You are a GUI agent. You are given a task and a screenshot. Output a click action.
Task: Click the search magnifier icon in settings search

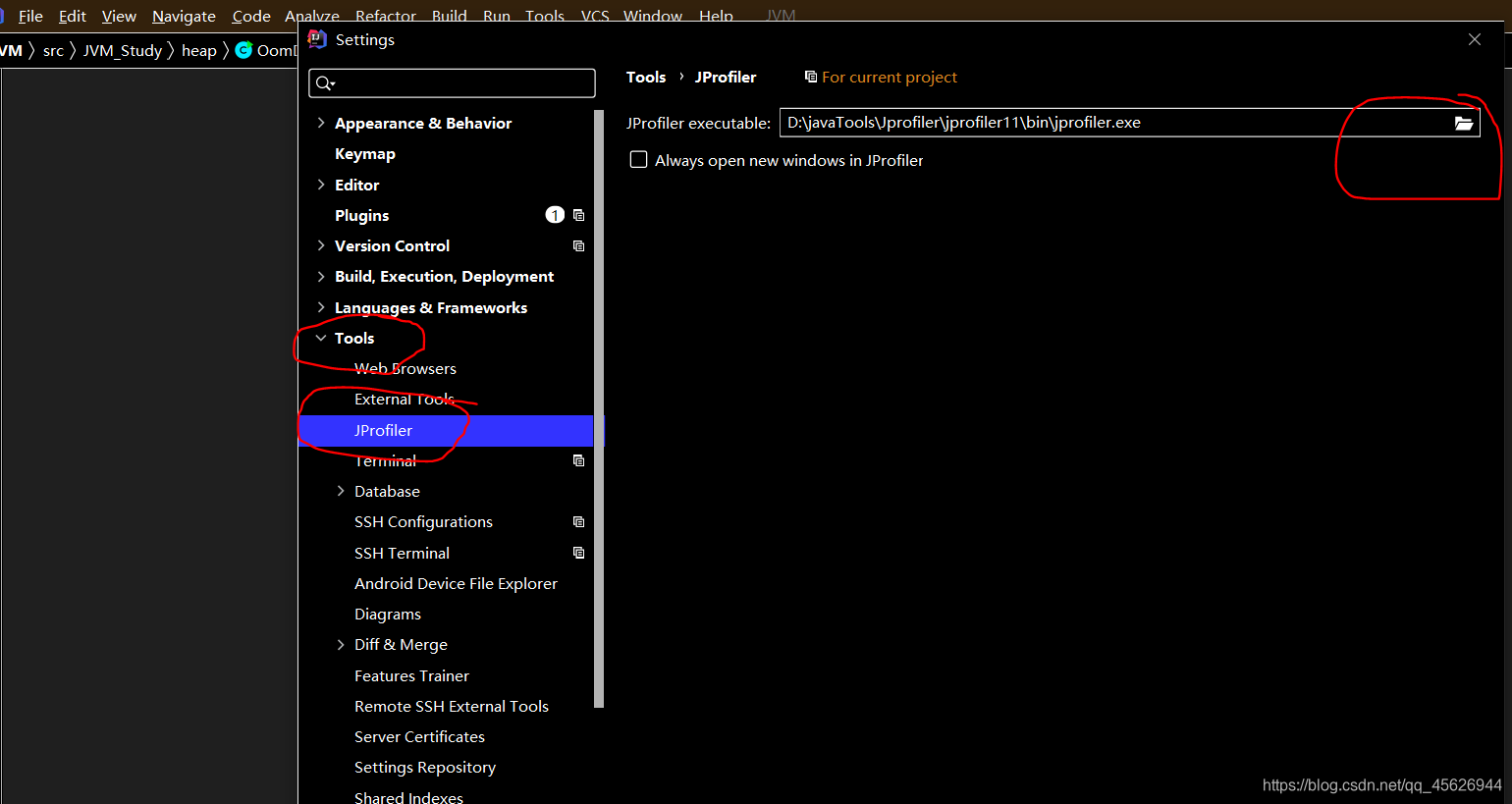tap(325, 83)
